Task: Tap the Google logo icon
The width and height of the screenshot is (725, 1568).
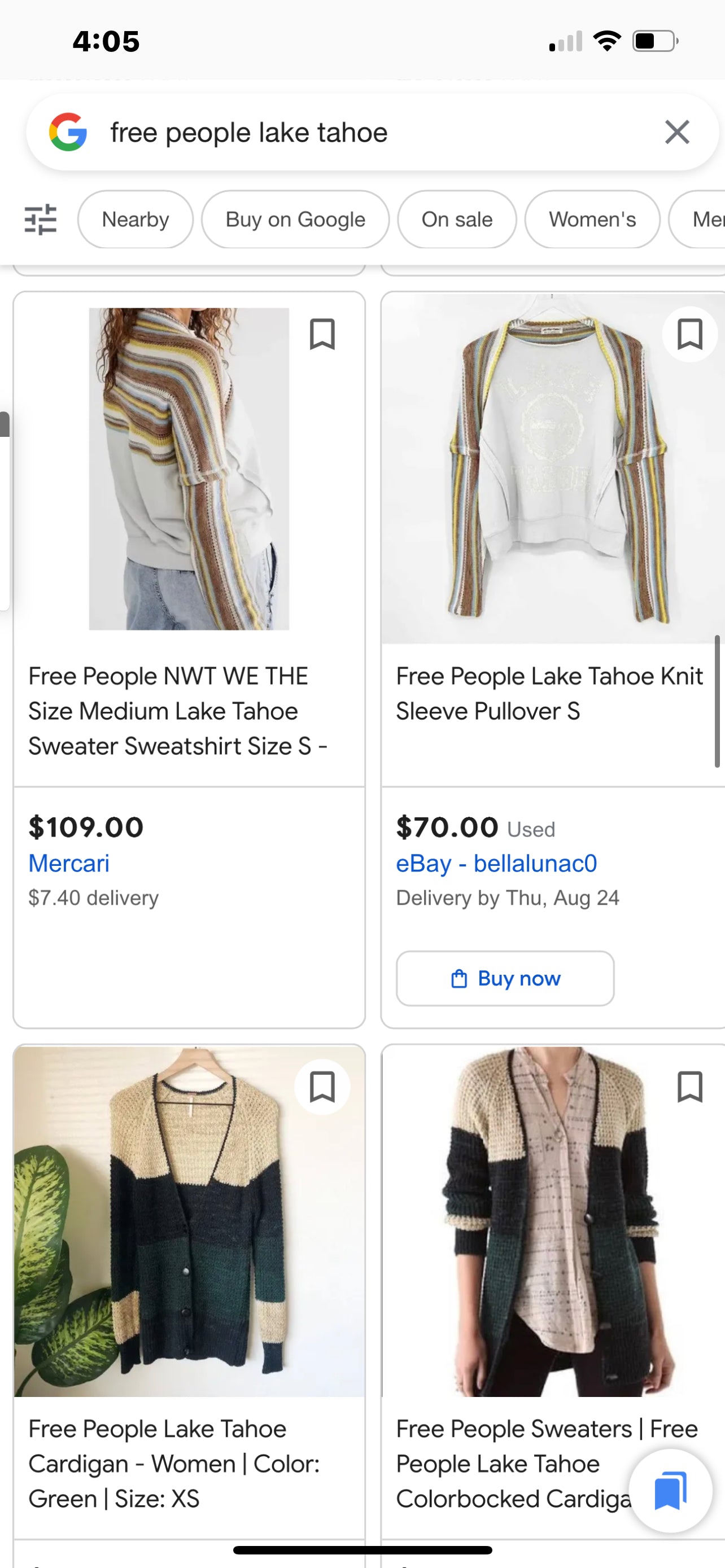Action: coord(68,132)
